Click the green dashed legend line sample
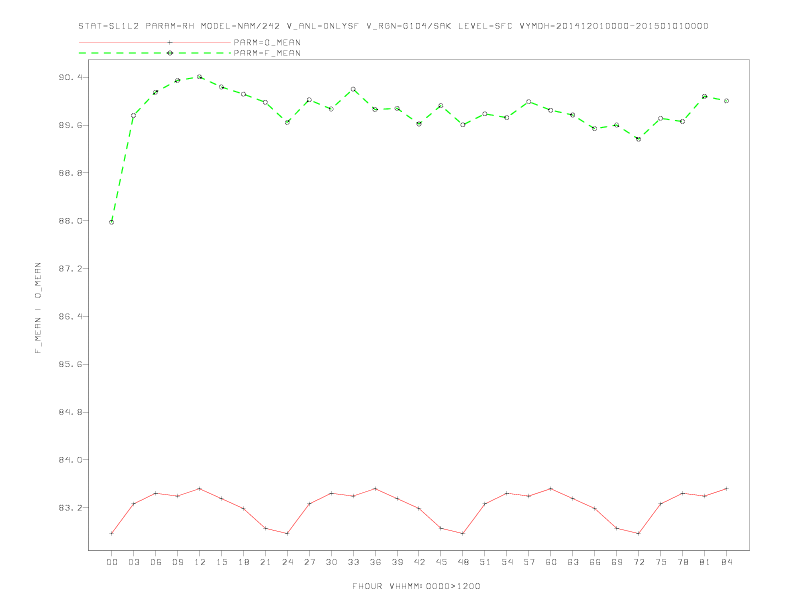This screenshot has width=792, height=612. coord(155,53)
